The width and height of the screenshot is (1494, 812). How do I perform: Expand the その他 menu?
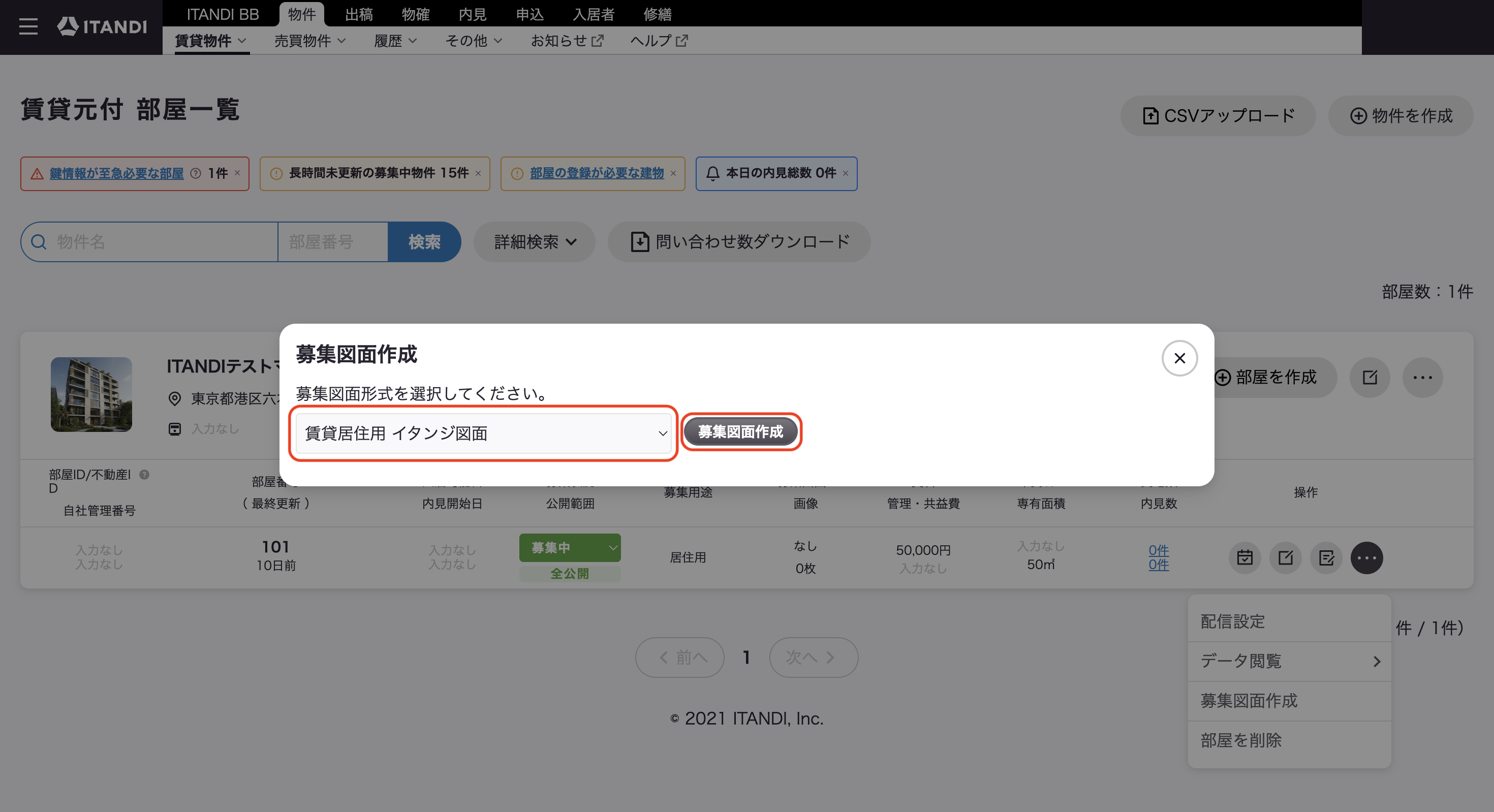[474, 41]
